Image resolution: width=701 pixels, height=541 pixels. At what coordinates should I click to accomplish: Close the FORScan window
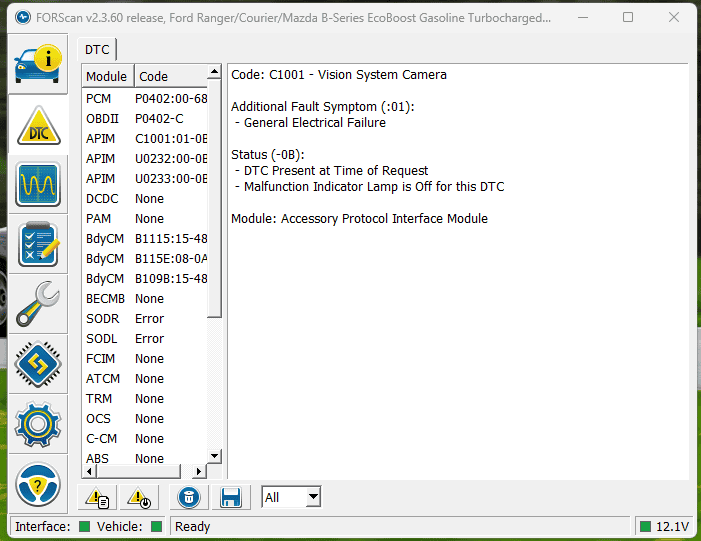point(674,17)
